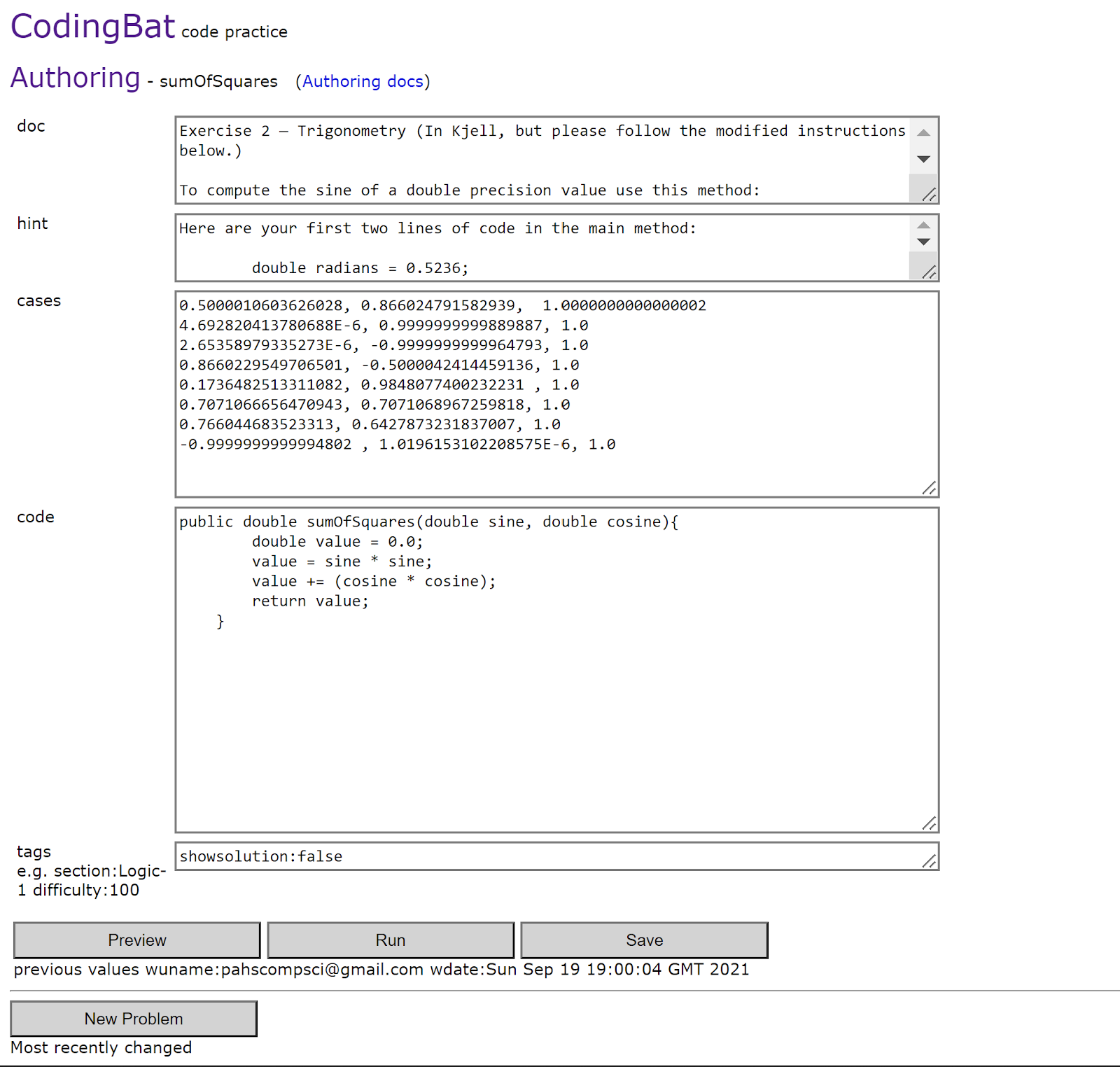This screenshot has width=1120, height=1067.
Task: Click the 'previous values wuname' status text
Action: [381, 969]
